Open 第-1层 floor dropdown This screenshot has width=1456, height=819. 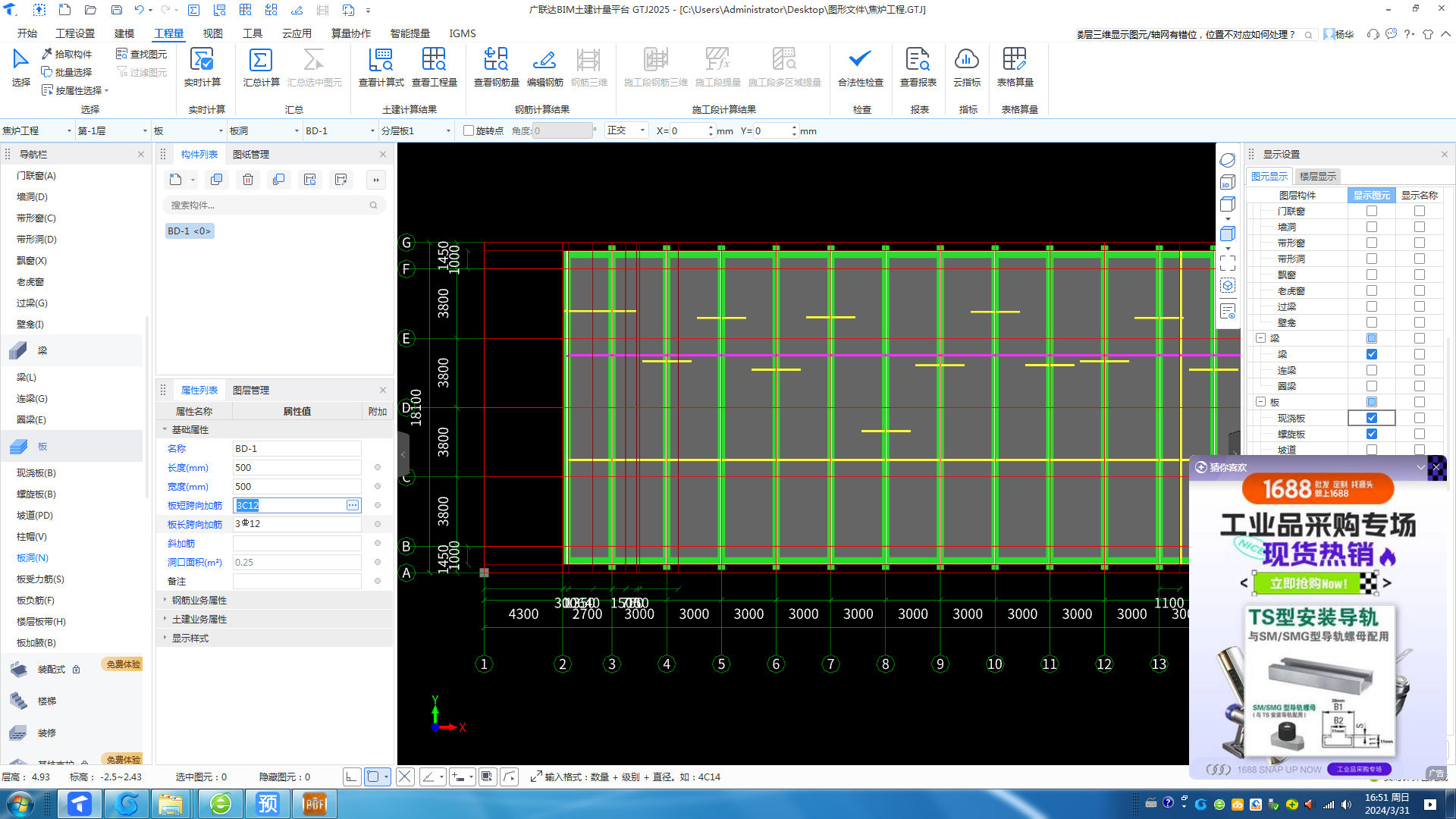(x=113, y=130)
